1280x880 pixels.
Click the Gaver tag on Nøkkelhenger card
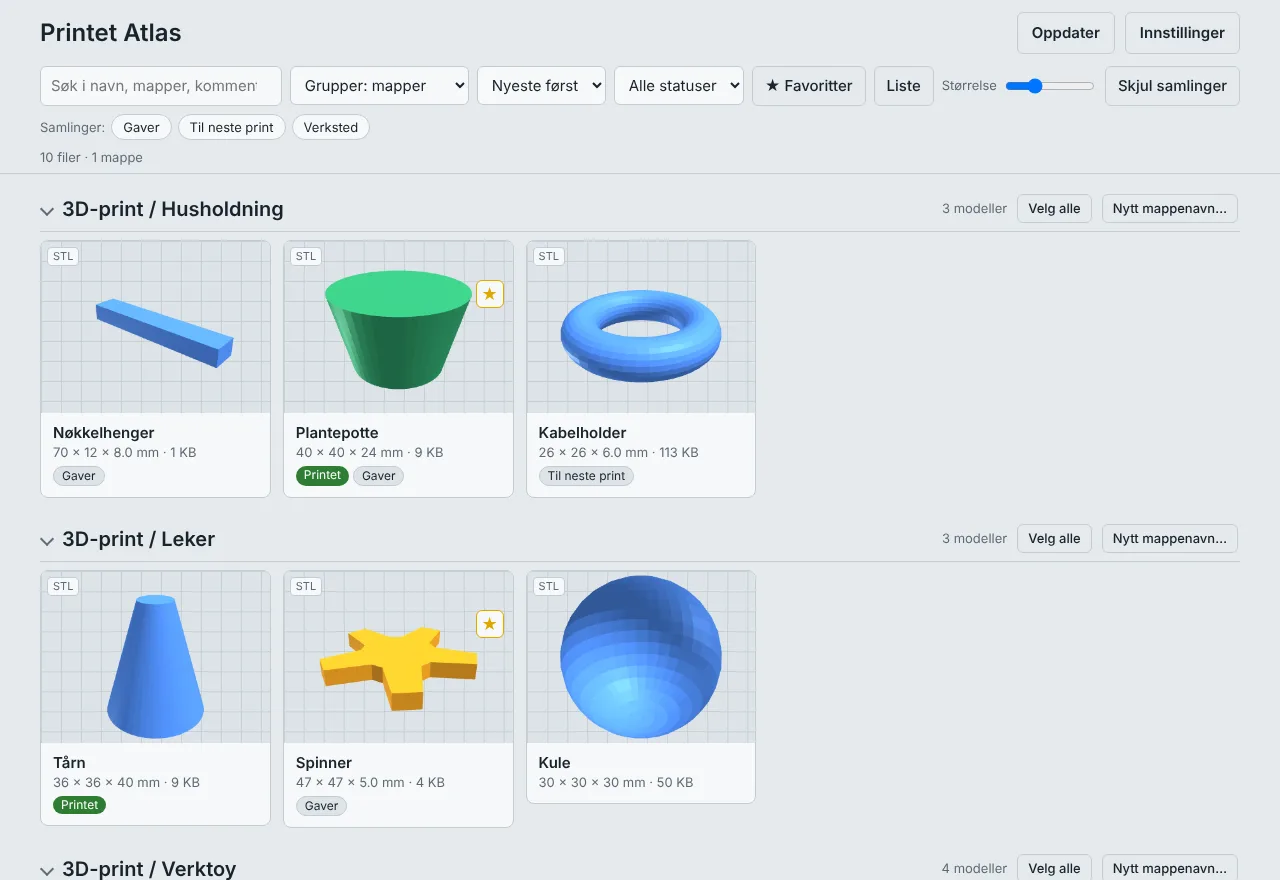(x=79, y=476)
